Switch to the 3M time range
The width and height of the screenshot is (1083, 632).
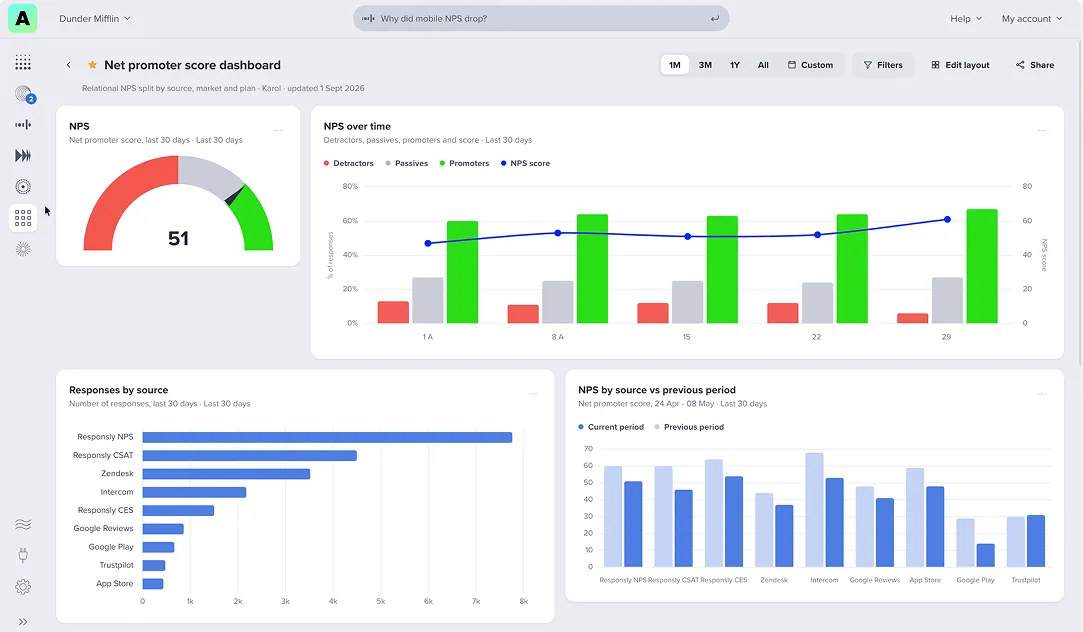pos(705,65)
